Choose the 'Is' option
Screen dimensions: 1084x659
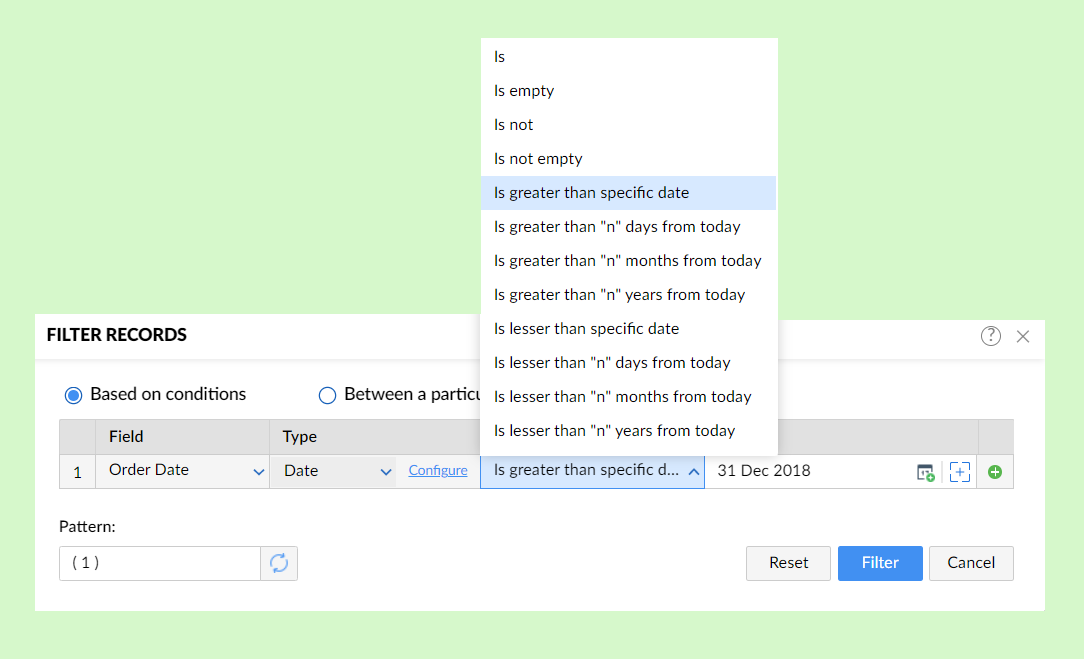[x=628, y=57]
